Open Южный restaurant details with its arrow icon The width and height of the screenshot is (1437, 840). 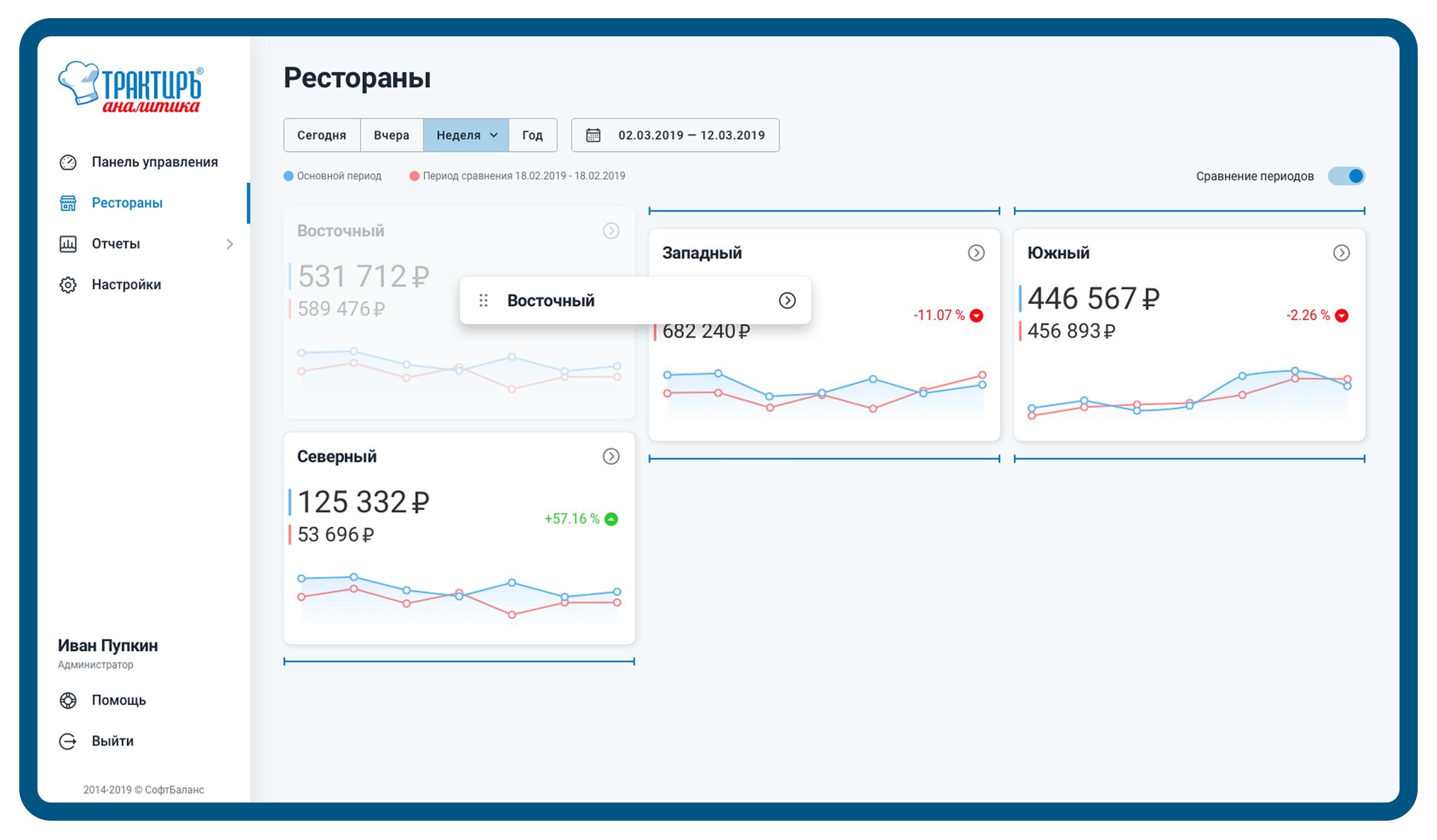point(1341,253)
